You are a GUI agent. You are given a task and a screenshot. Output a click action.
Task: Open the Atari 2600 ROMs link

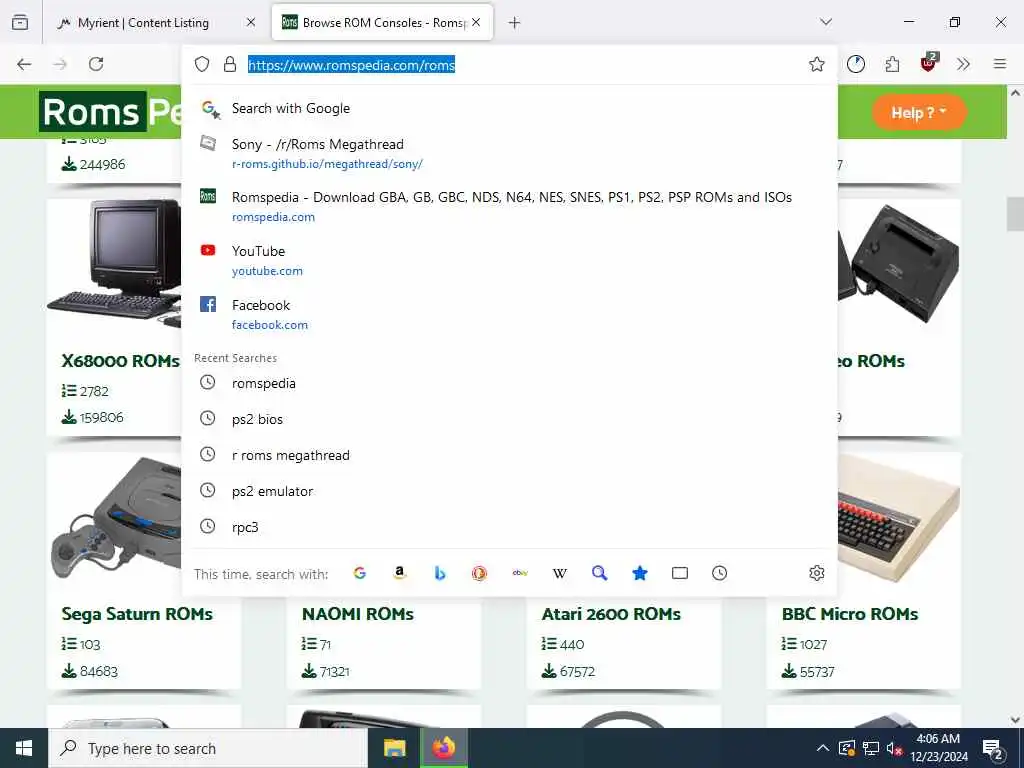611,614
